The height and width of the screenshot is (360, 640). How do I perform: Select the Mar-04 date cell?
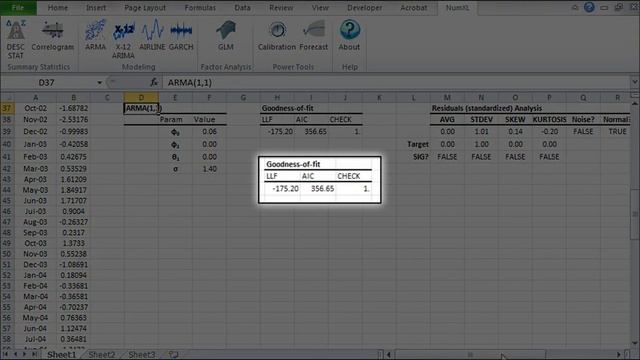coord(36,296)
